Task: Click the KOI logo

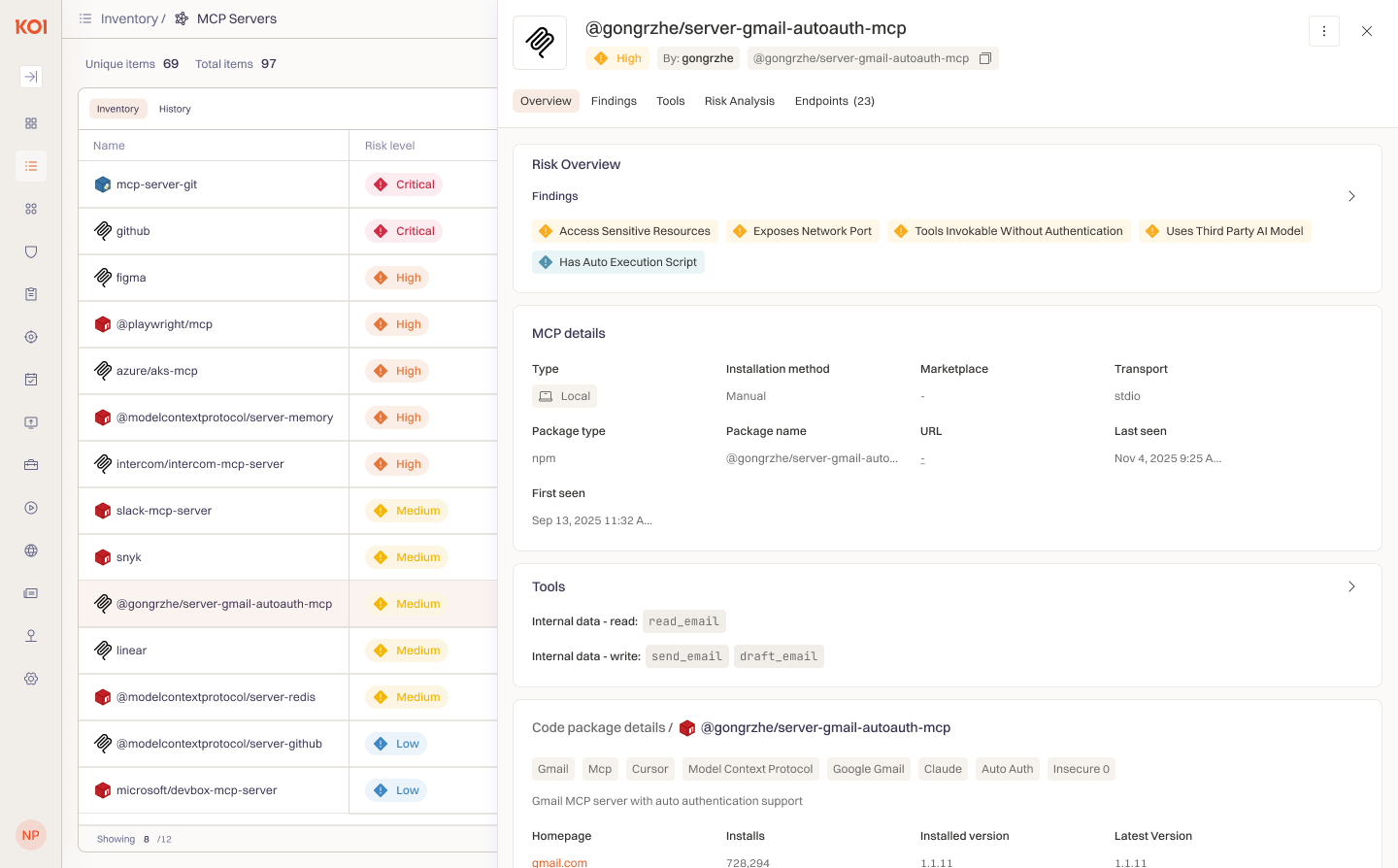Action: click(31, 27)
